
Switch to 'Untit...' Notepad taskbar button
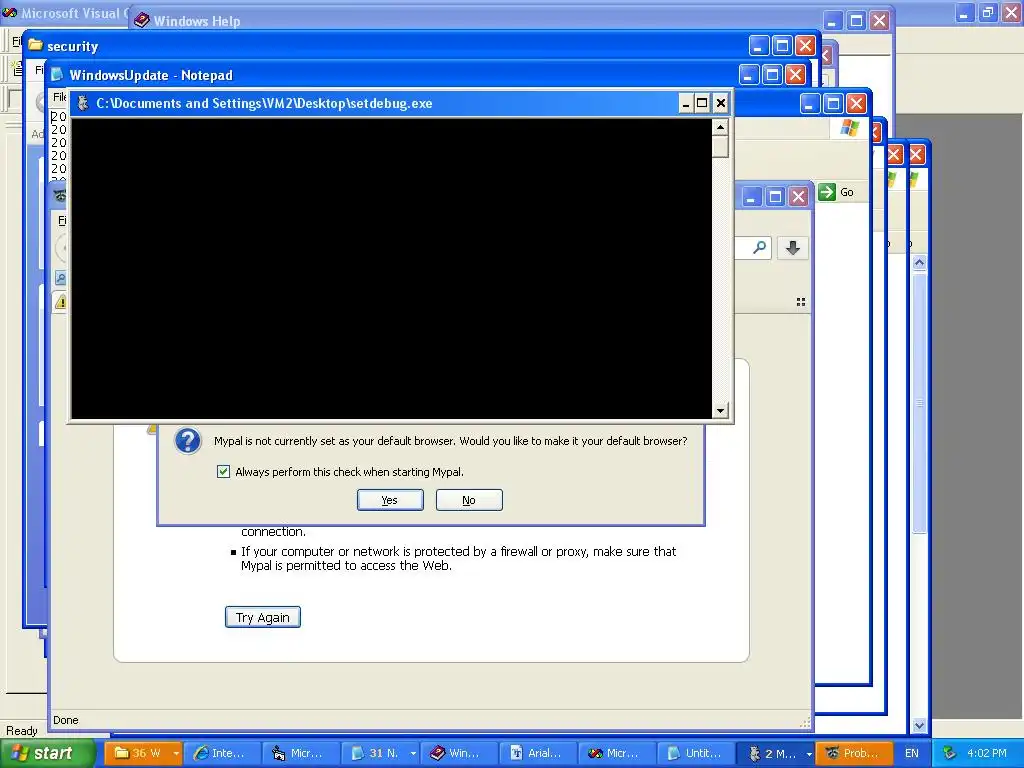click(x=696, y=753)
